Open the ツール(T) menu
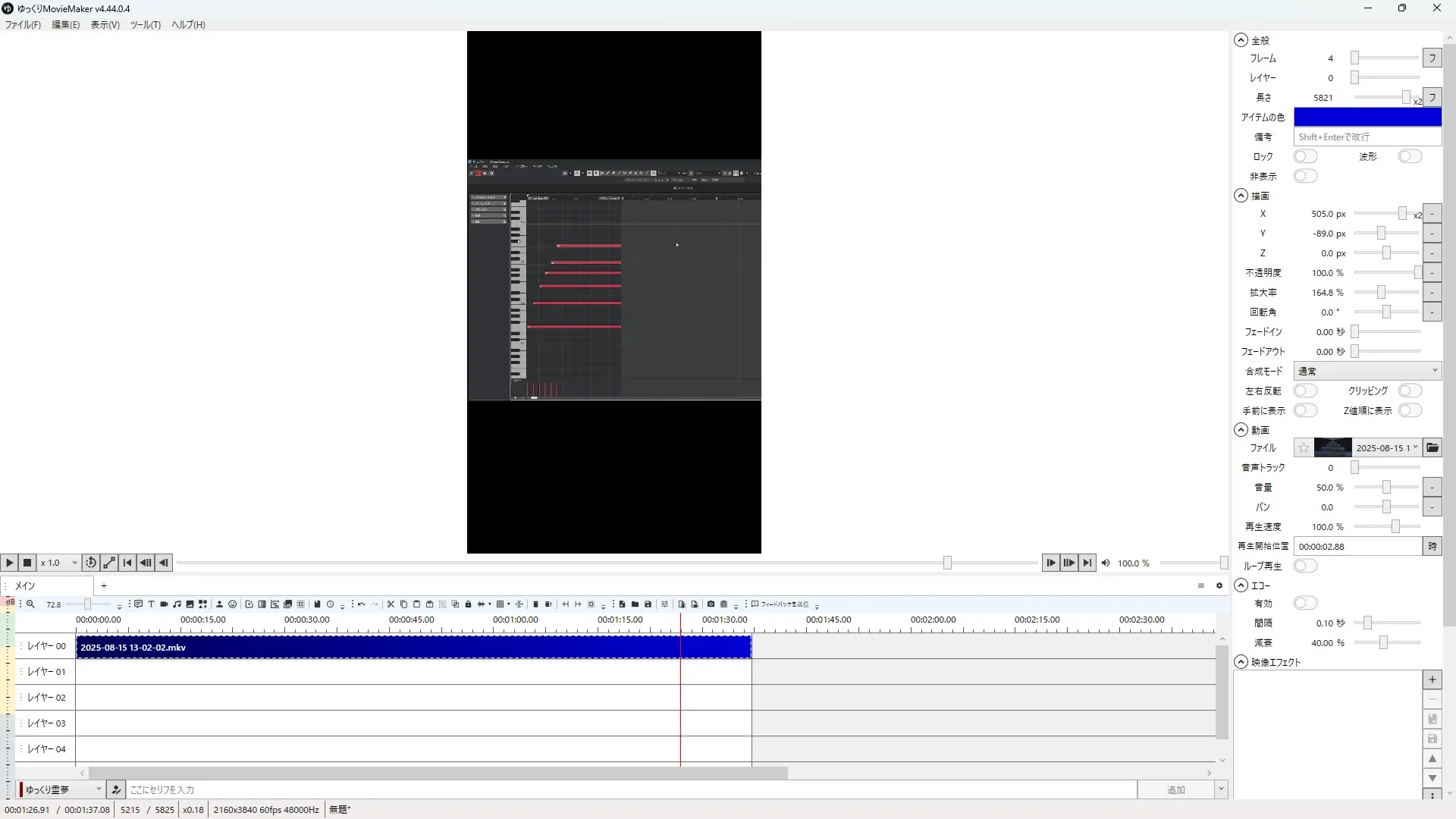The height and width of the screenshot is (819, 1456). (145, 24)
